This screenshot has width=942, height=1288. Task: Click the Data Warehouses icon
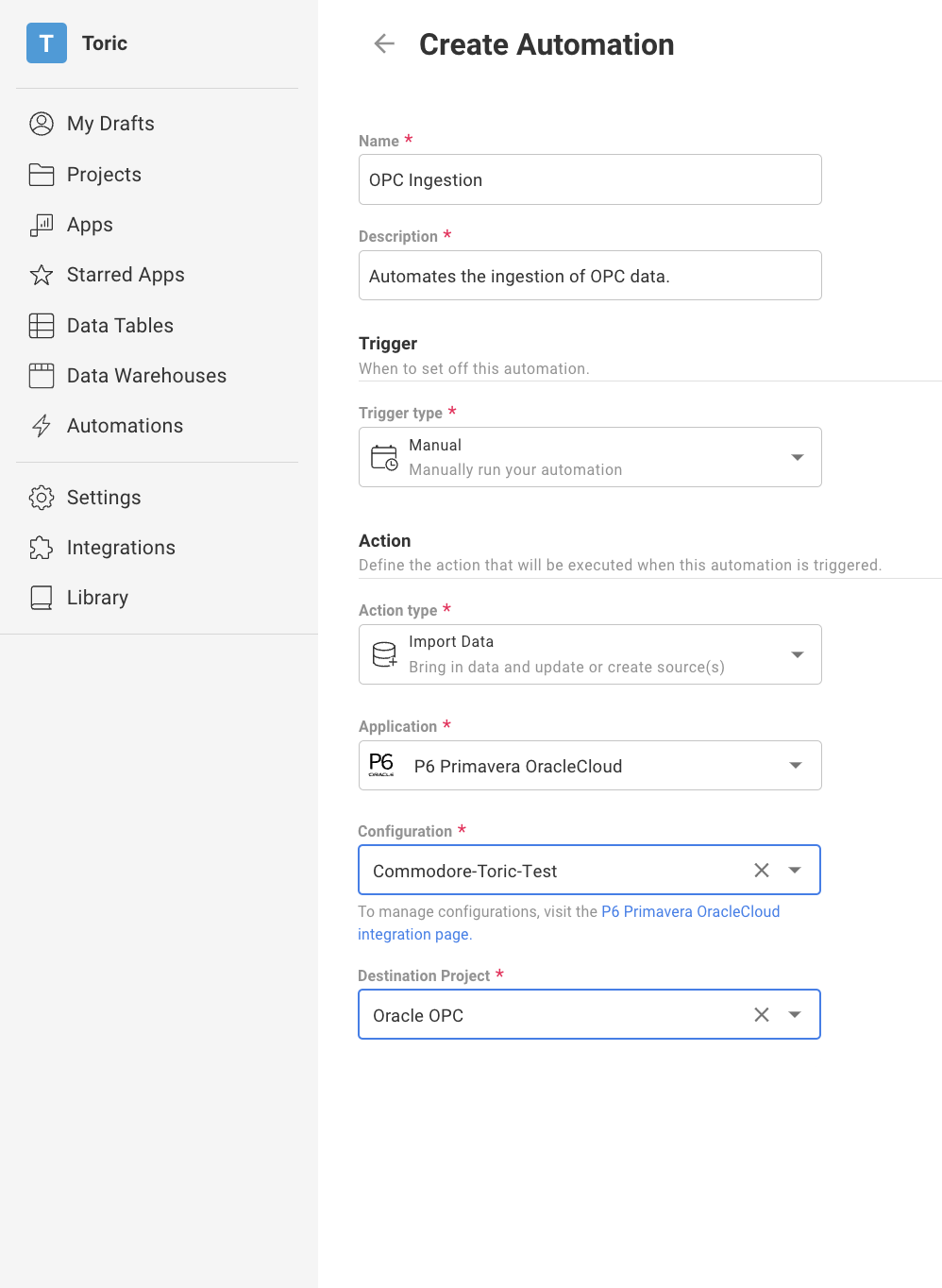click(x=42, y=376)
